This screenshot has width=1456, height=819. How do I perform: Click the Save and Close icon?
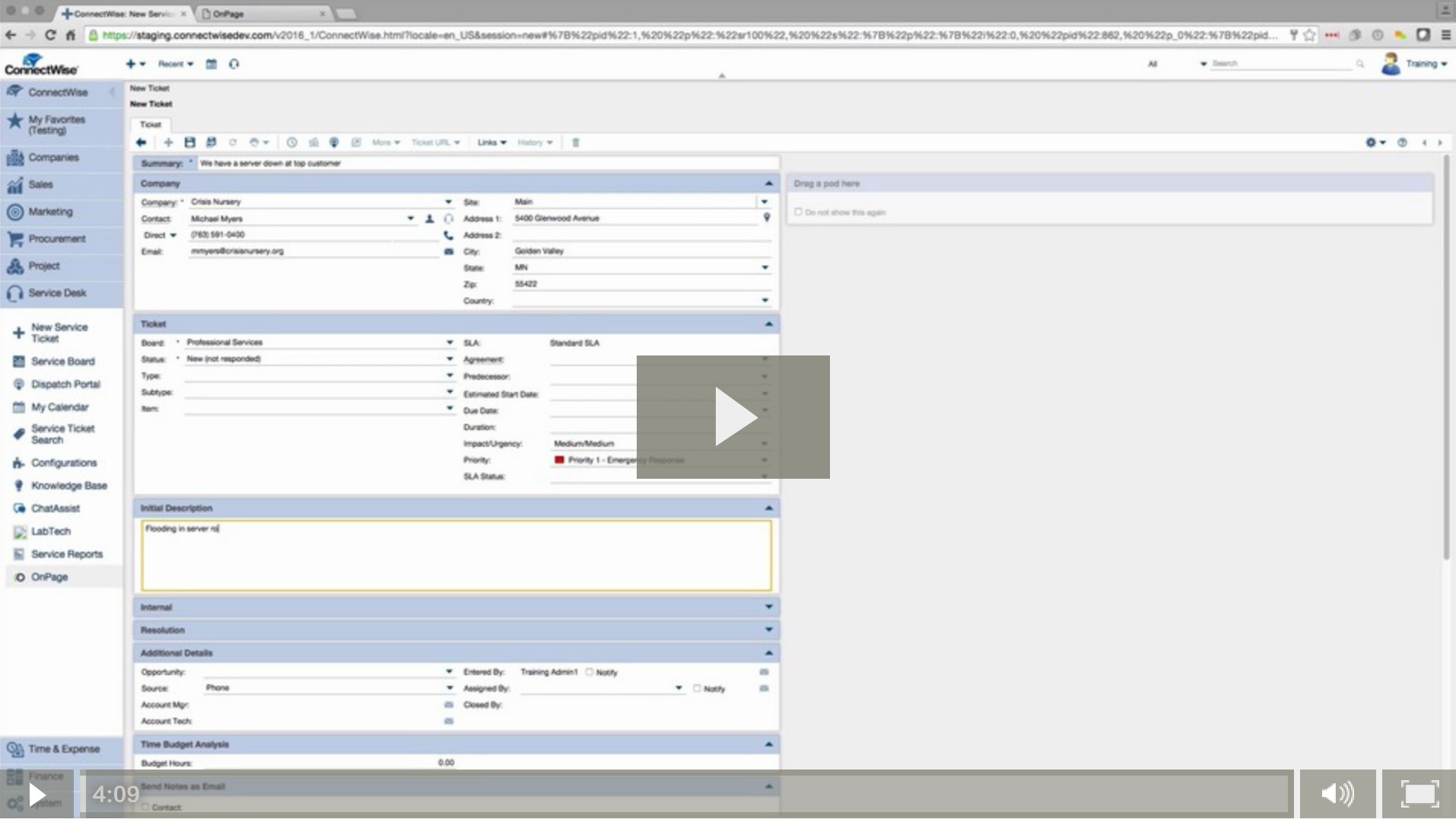pyautogui.click(x=211, y=142)
